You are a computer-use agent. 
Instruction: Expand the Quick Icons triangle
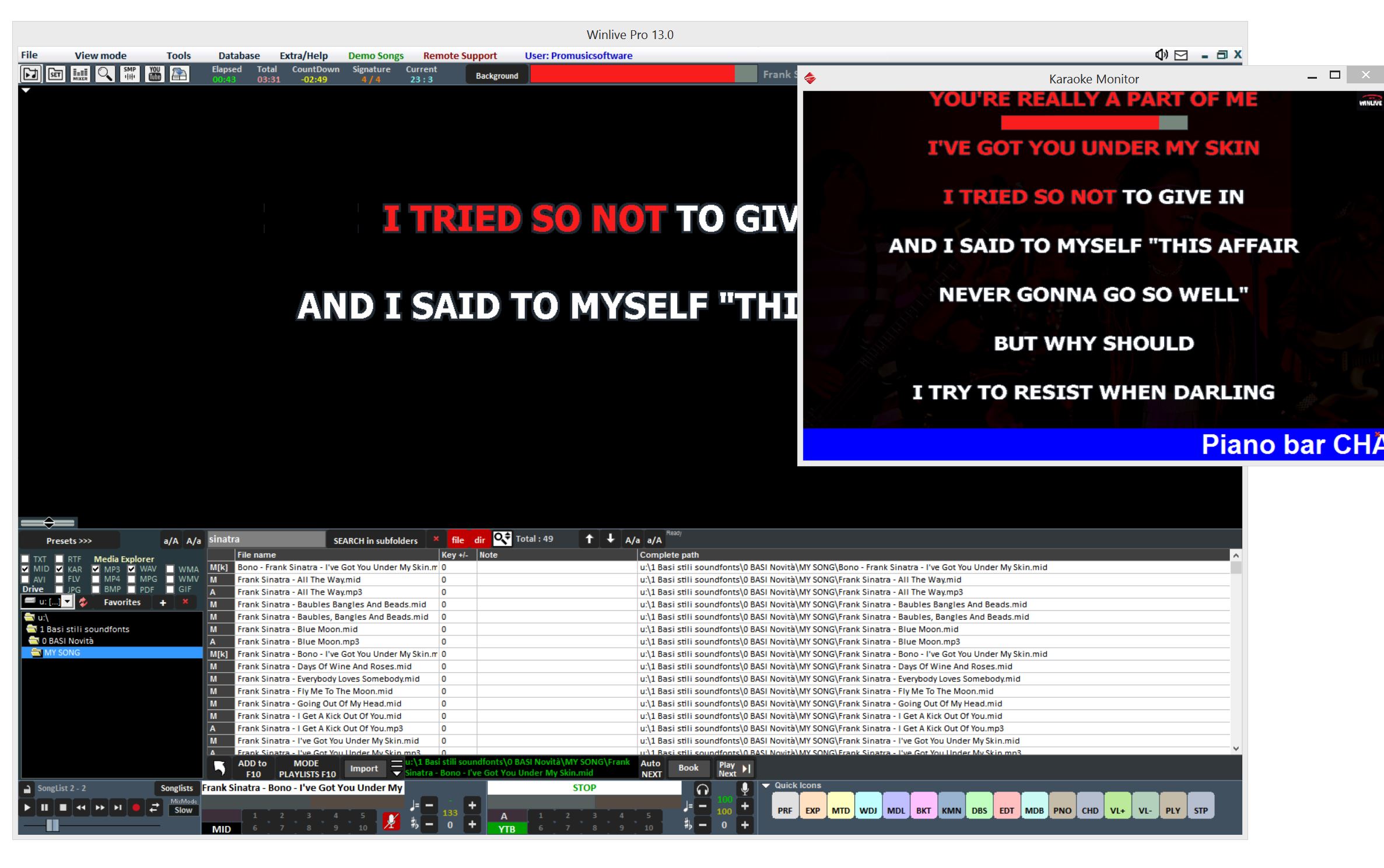[766, 786]
